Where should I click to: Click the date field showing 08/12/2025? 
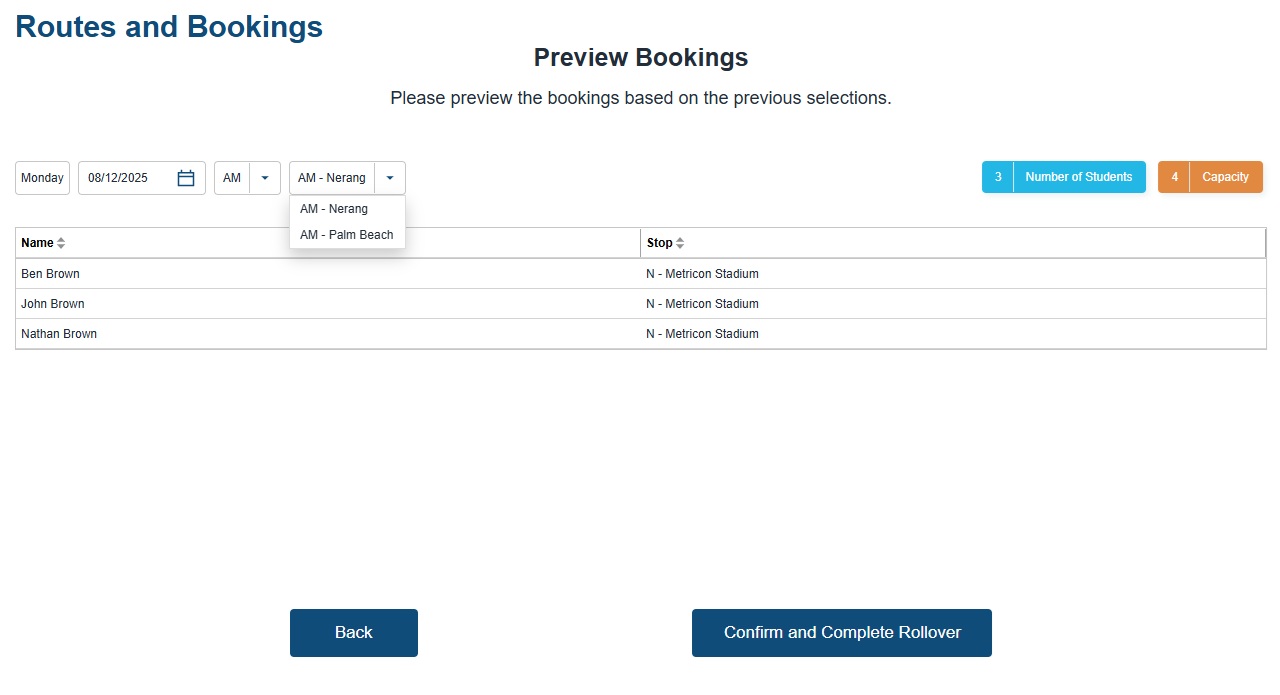(x=124, y=178)
